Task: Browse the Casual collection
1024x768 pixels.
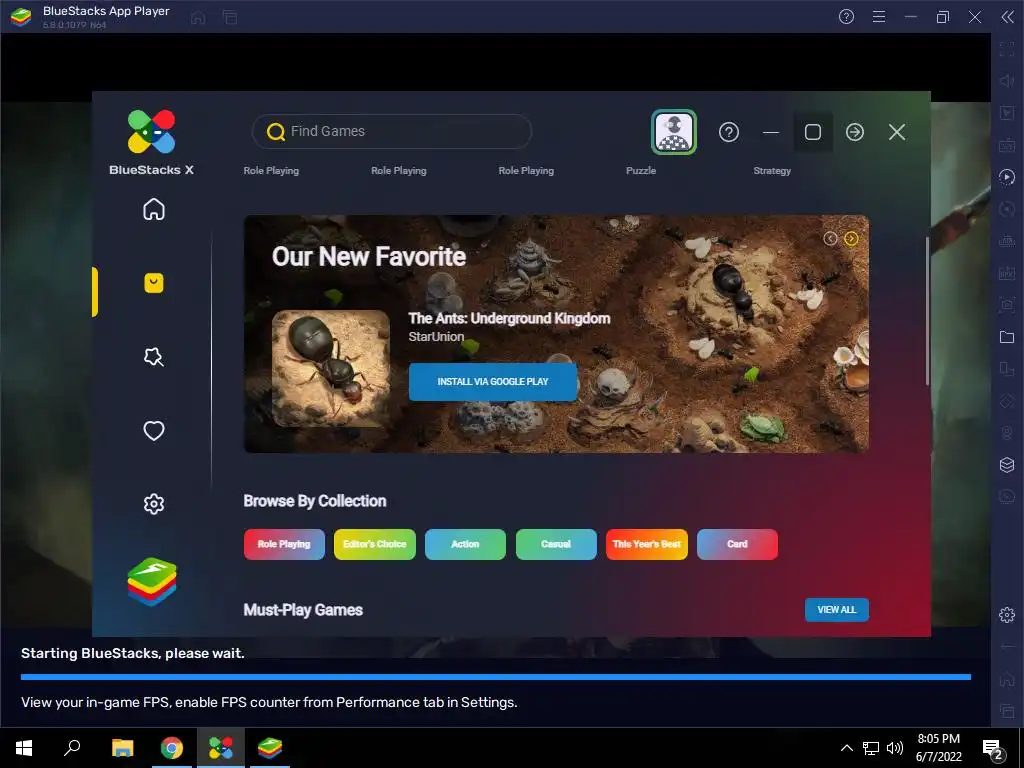Action: tap(556, 544)
